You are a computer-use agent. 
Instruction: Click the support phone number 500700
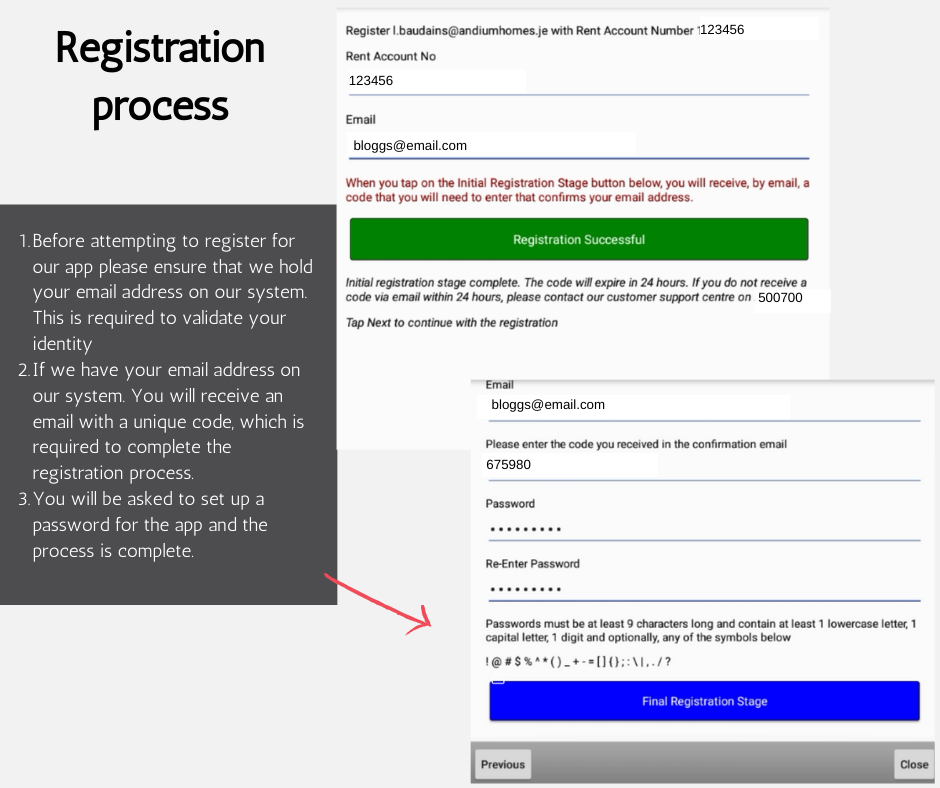(780, 298)
